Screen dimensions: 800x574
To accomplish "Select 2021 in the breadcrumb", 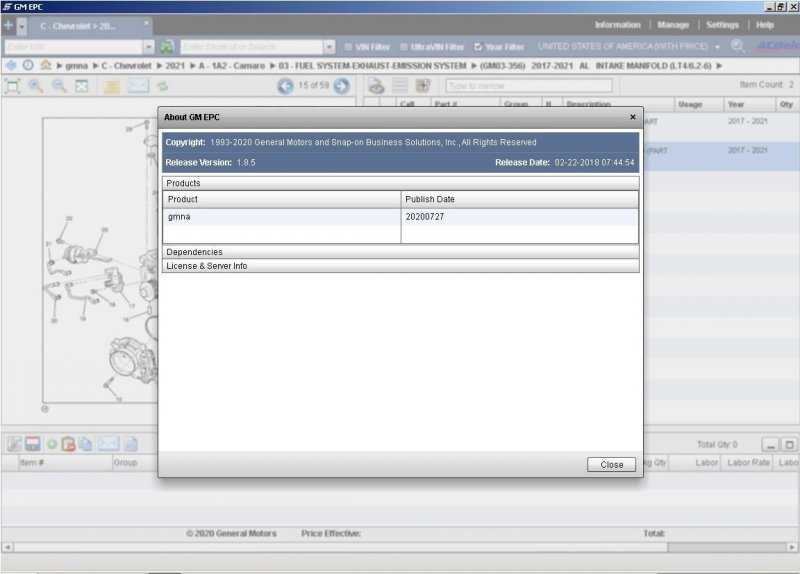I will tap(175, 66).
